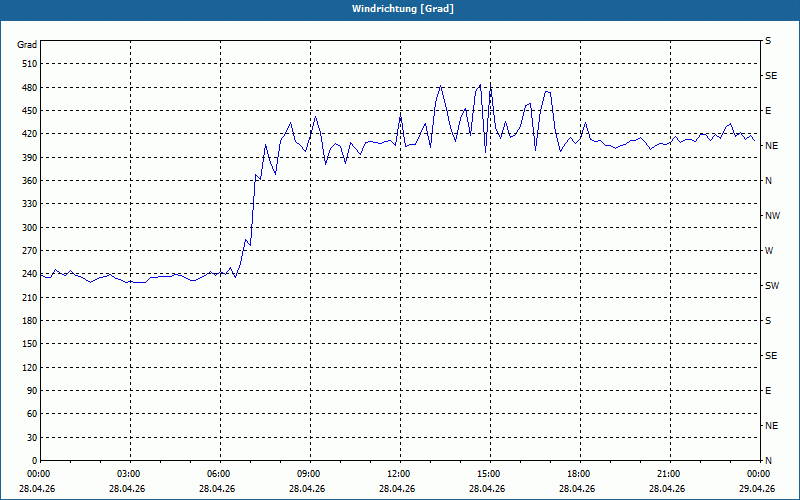Select the 240 value on the degree axis
Screen dimensions: 800x500
(x=30, y=274)
